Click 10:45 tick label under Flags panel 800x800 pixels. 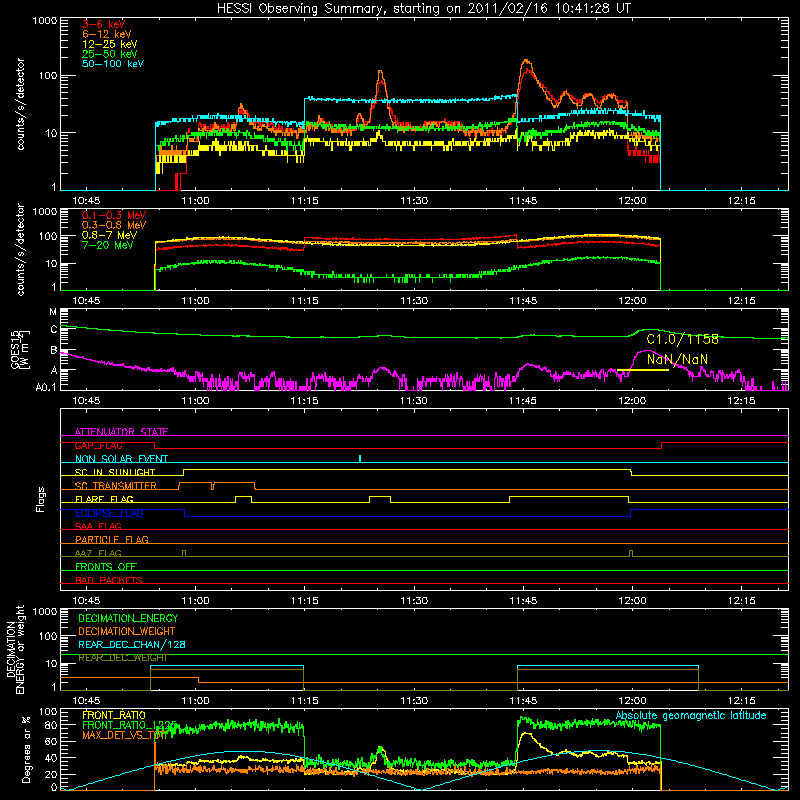click(86, 601)
